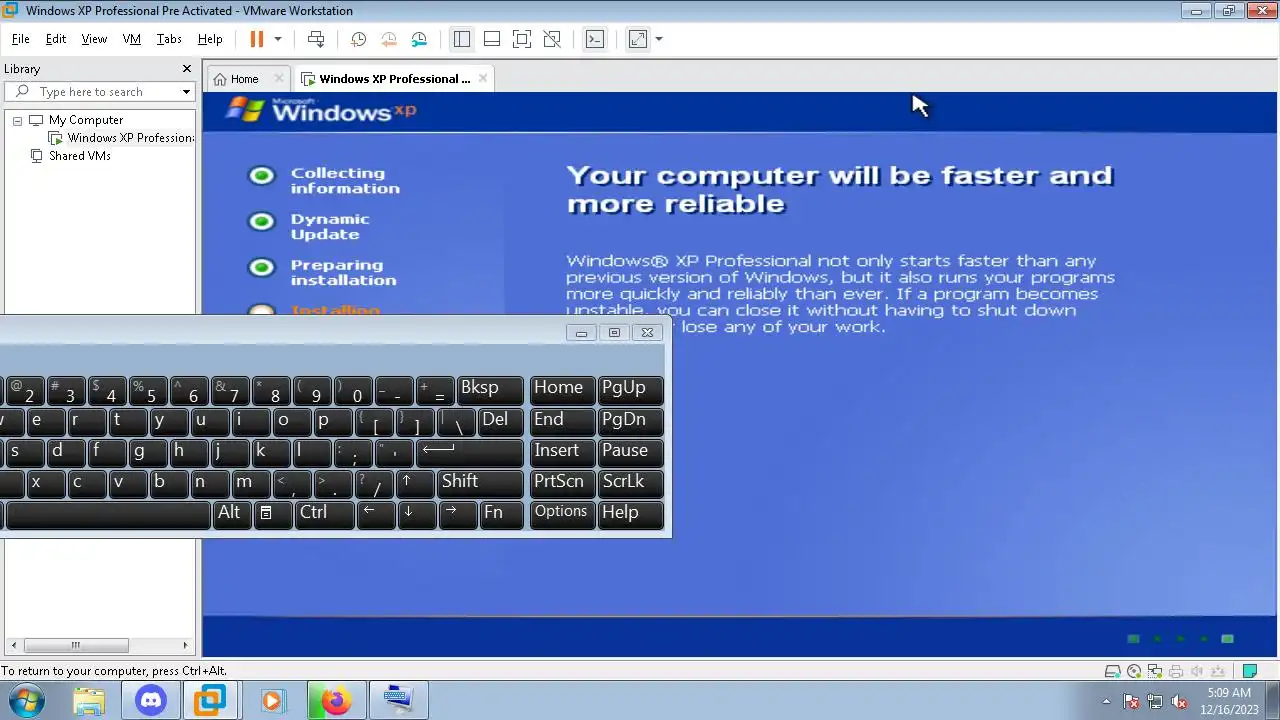1280x720 pixels.
Task: Open the Edit menu
Action: click(56, 39)
